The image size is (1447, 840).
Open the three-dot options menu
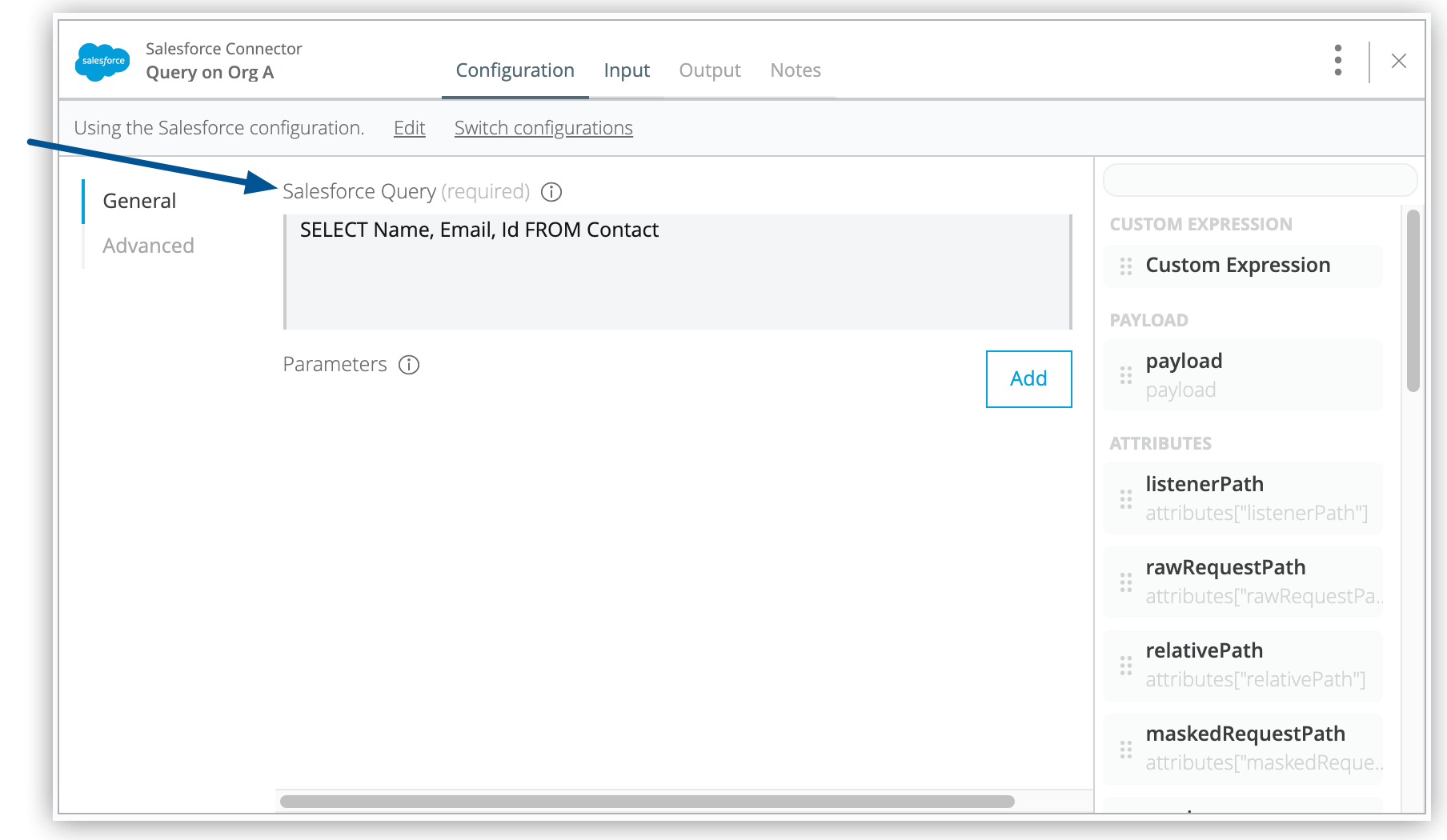1337,61
